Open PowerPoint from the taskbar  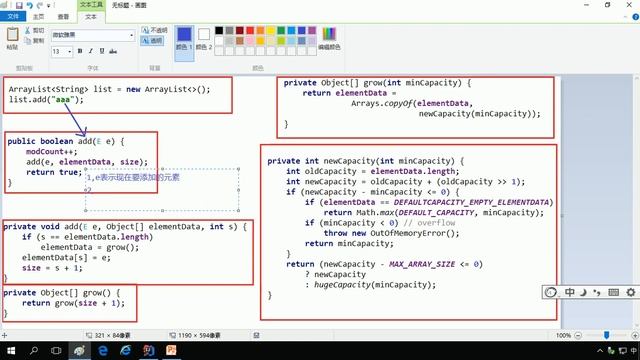pyautogui.click(x=171, y=351)
